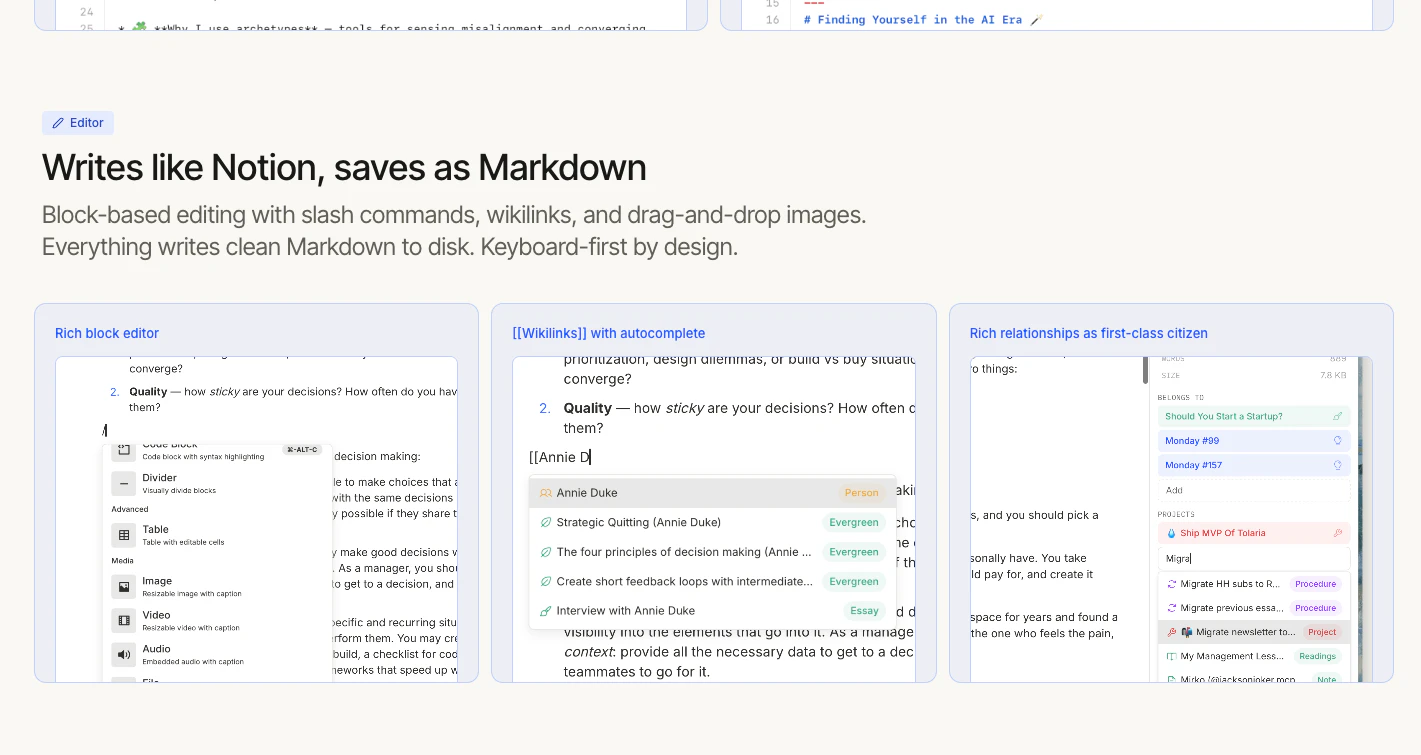Choose the Audio speaker icon
Screen dimensions: 1421x755
(123, 655)
